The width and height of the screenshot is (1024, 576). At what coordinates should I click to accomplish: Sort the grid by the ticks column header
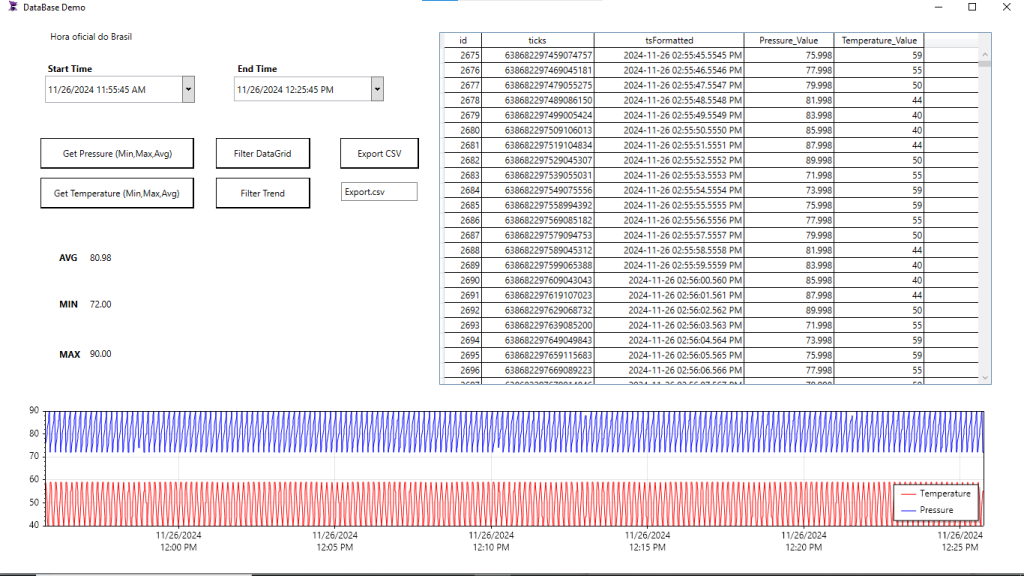click(537, 40)
